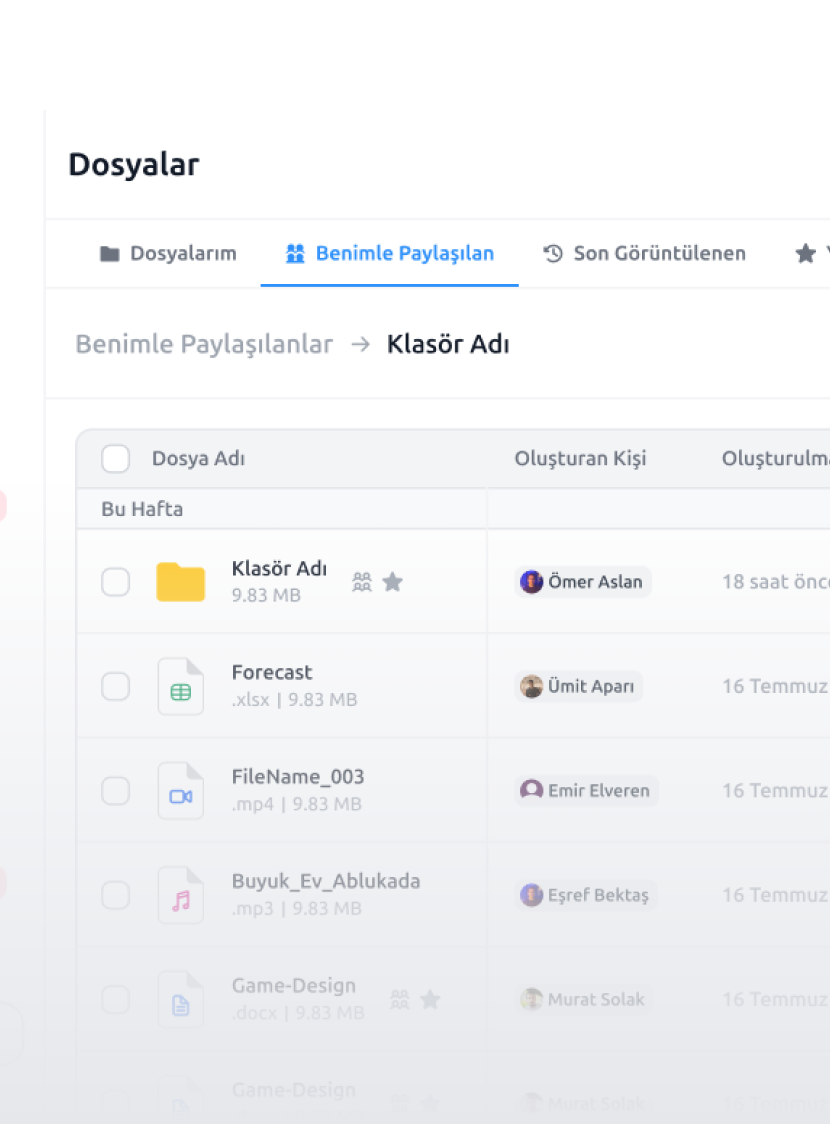Click the yellow Klasör Adı folder icon

pyautogui.click(x=180, y=582)
